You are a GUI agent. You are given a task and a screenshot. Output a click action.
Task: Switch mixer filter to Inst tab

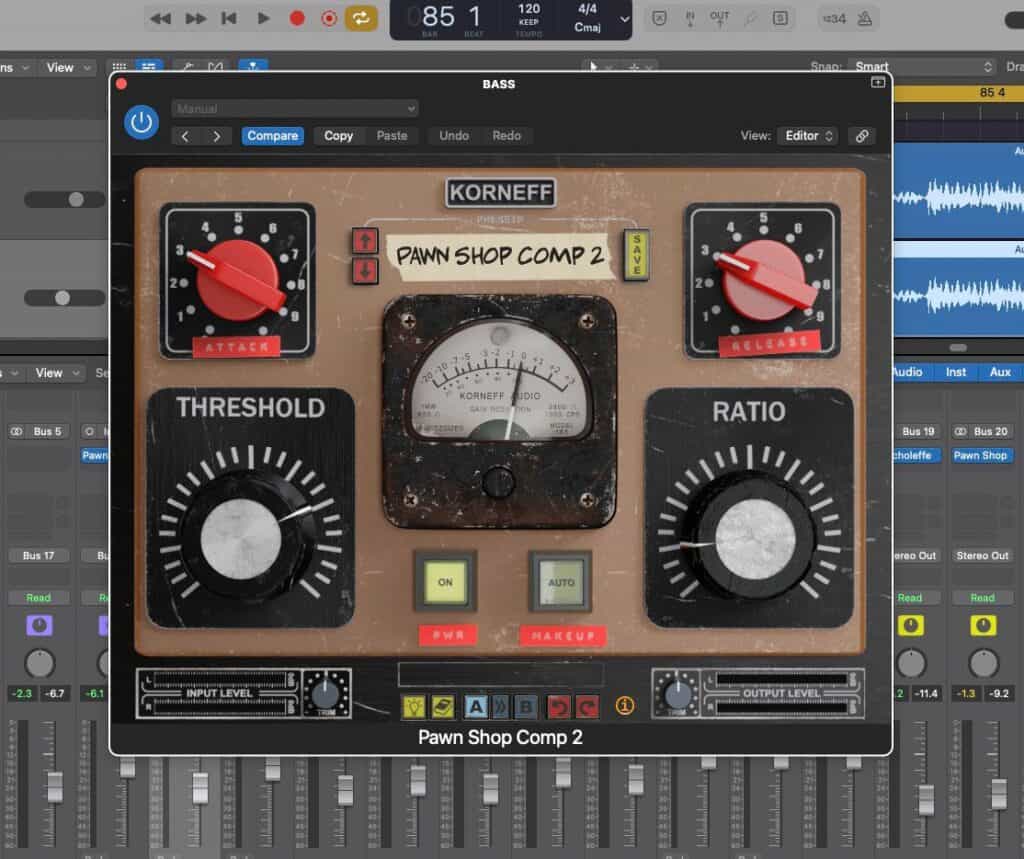(955, 372)
